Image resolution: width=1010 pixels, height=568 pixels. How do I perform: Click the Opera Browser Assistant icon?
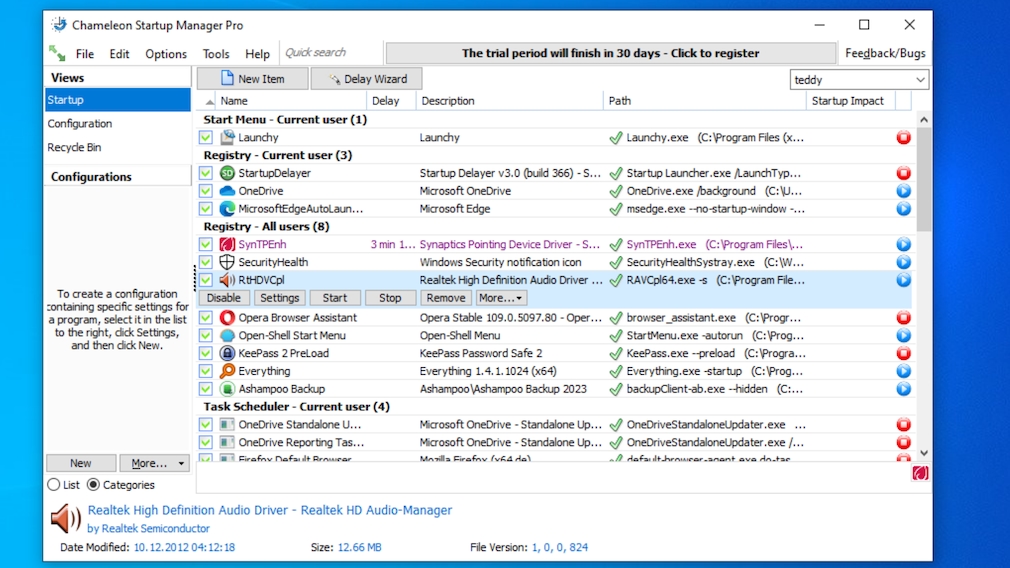pos(227,317)
